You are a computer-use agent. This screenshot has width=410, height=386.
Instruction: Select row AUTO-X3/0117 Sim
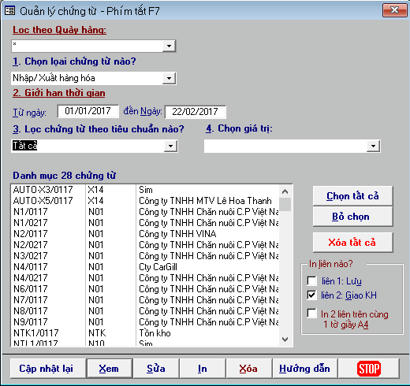[146, 190]
